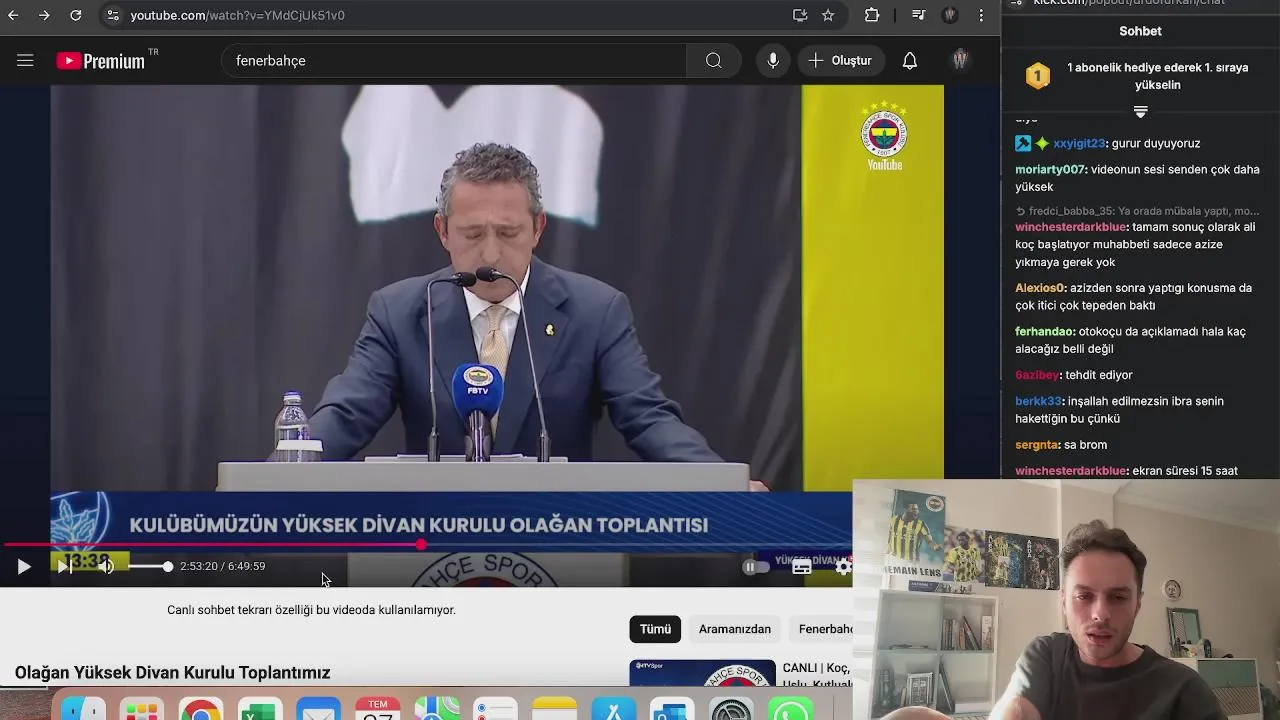Select the Tümü filter chip
1280x720 pixels.
(655, 629)
